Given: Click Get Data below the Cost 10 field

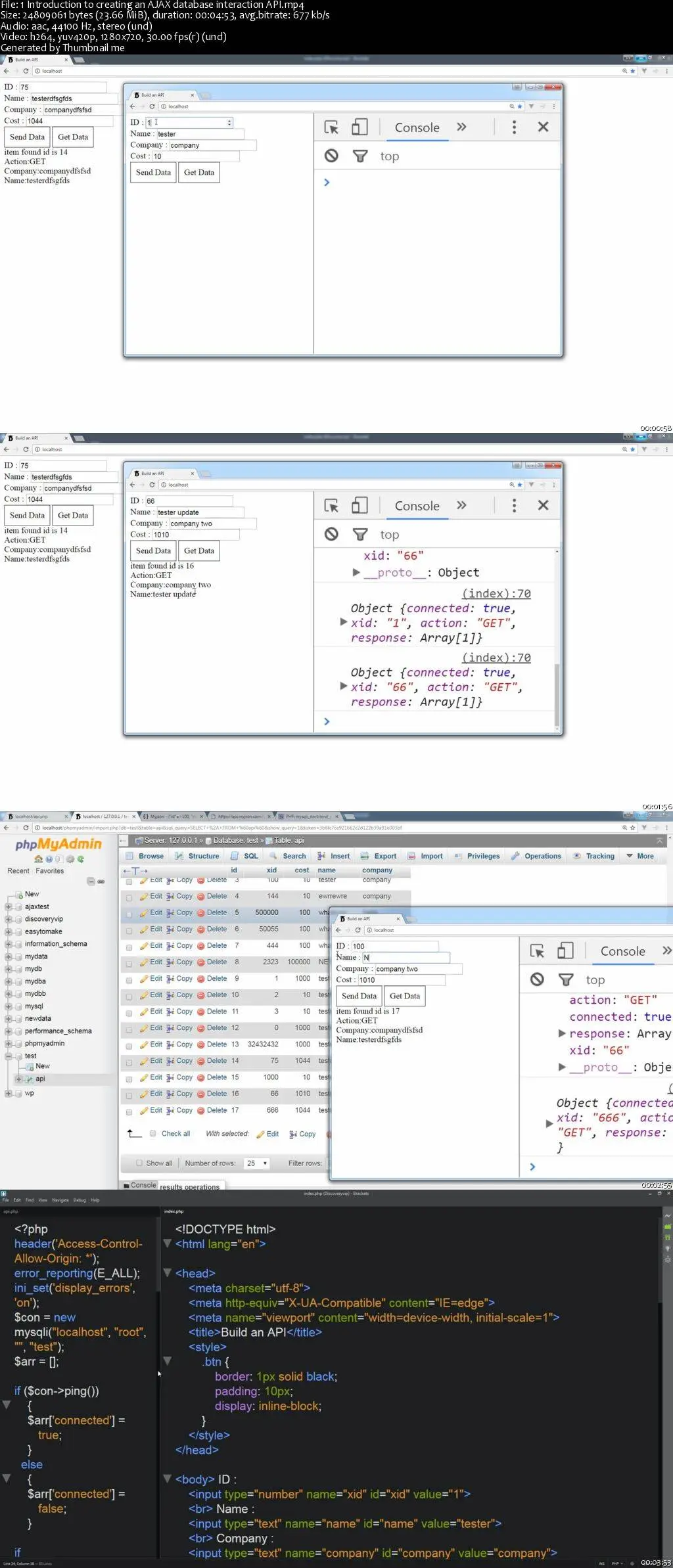Looking at the screenshot, I should tap(199, 172).
